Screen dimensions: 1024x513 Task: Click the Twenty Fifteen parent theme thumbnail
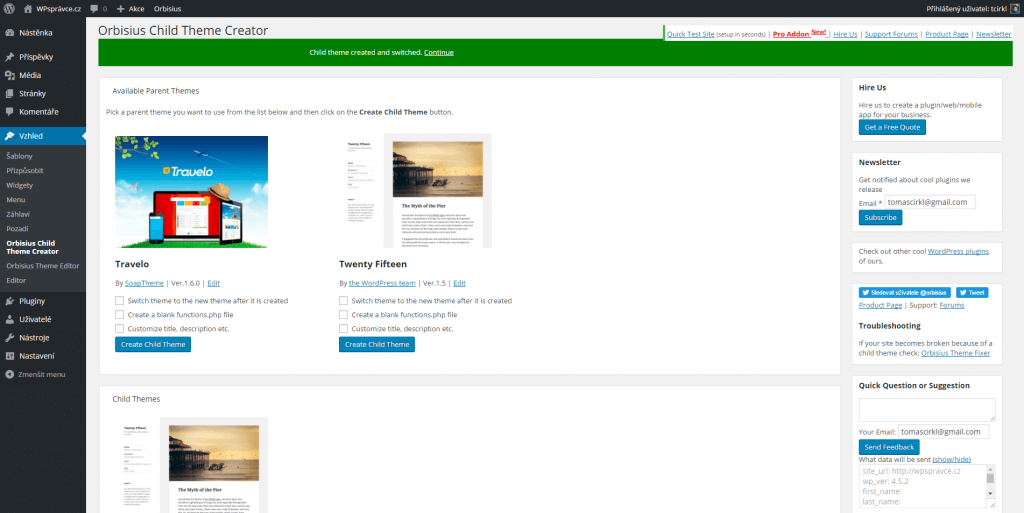click(x=415, y=191)
